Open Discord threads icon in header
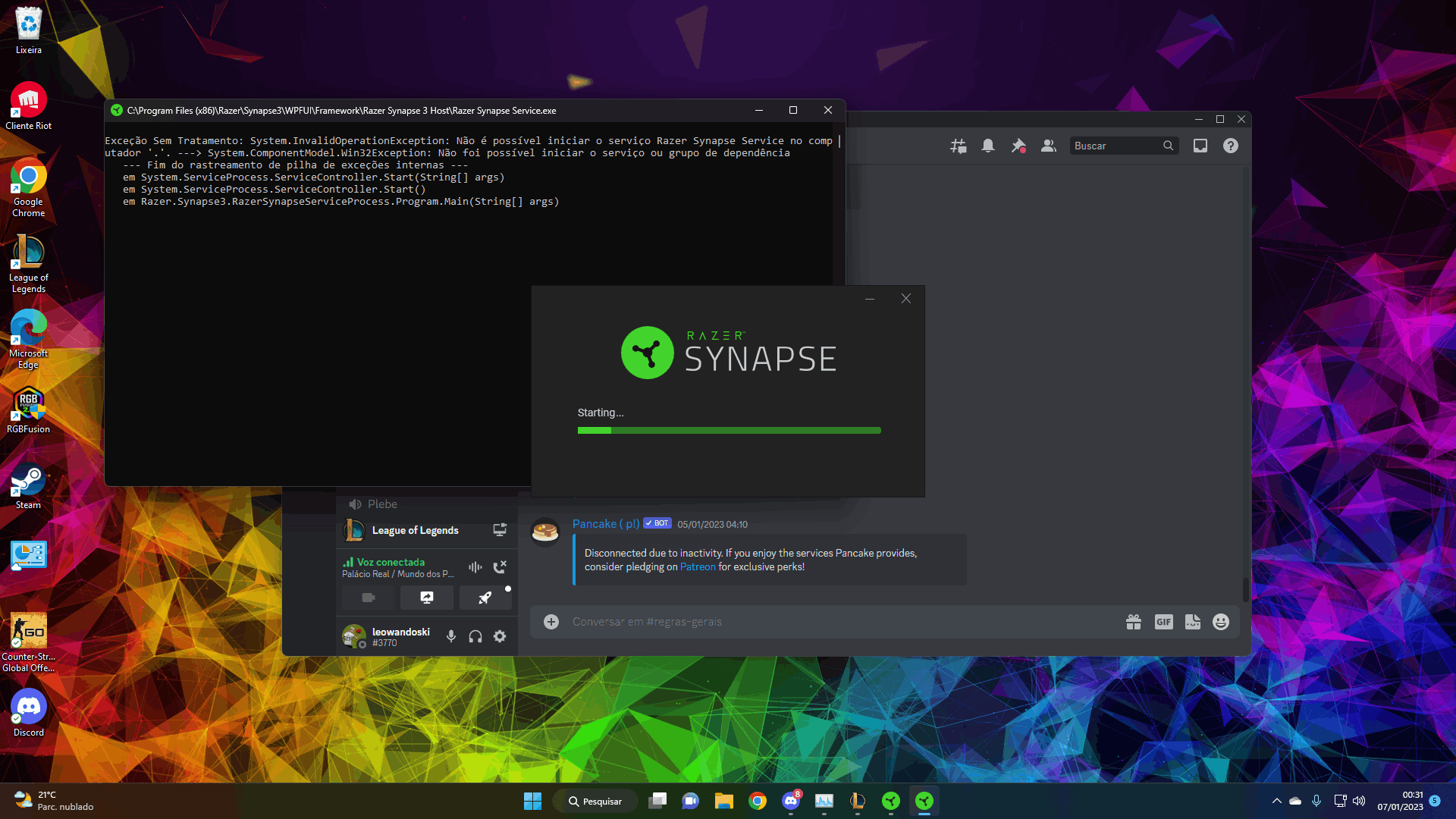1456x819 pixels. (x=959, y=146)
